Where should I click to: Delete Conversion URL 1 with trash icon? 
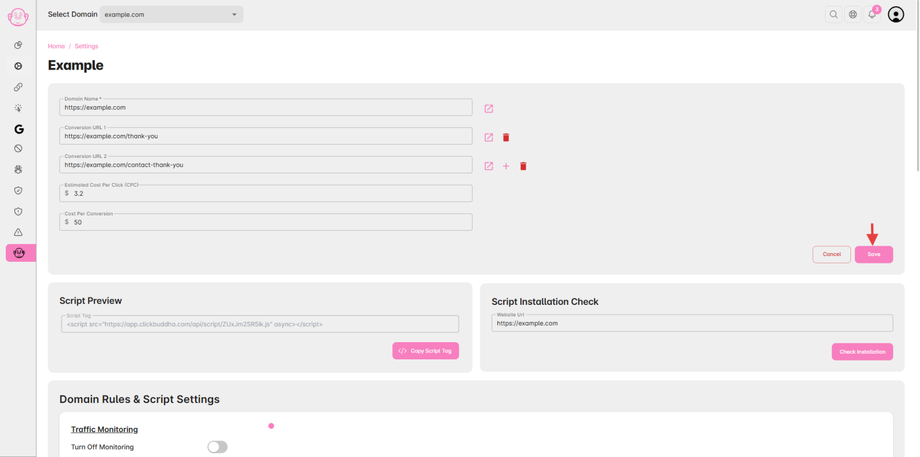pos(506,137)
